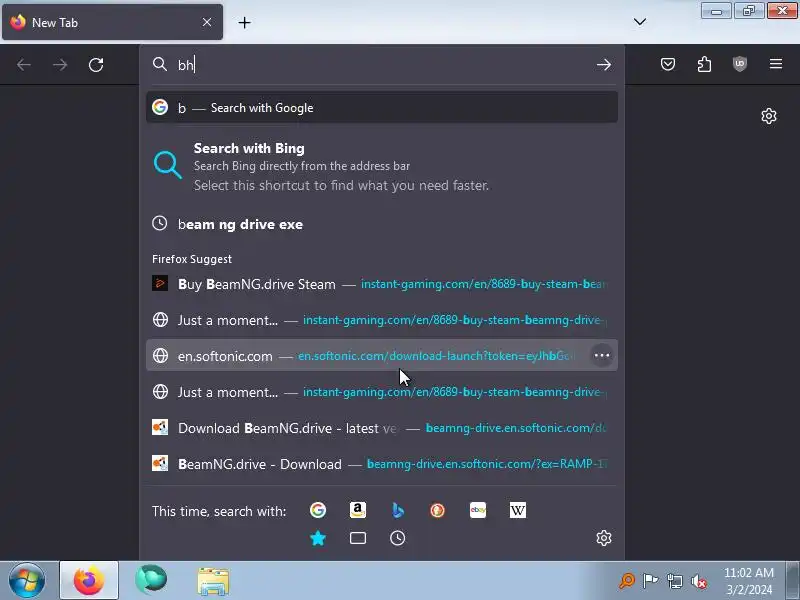Click the Go arrow in address bar
The image size is (800, 600).
coord(604,65)
